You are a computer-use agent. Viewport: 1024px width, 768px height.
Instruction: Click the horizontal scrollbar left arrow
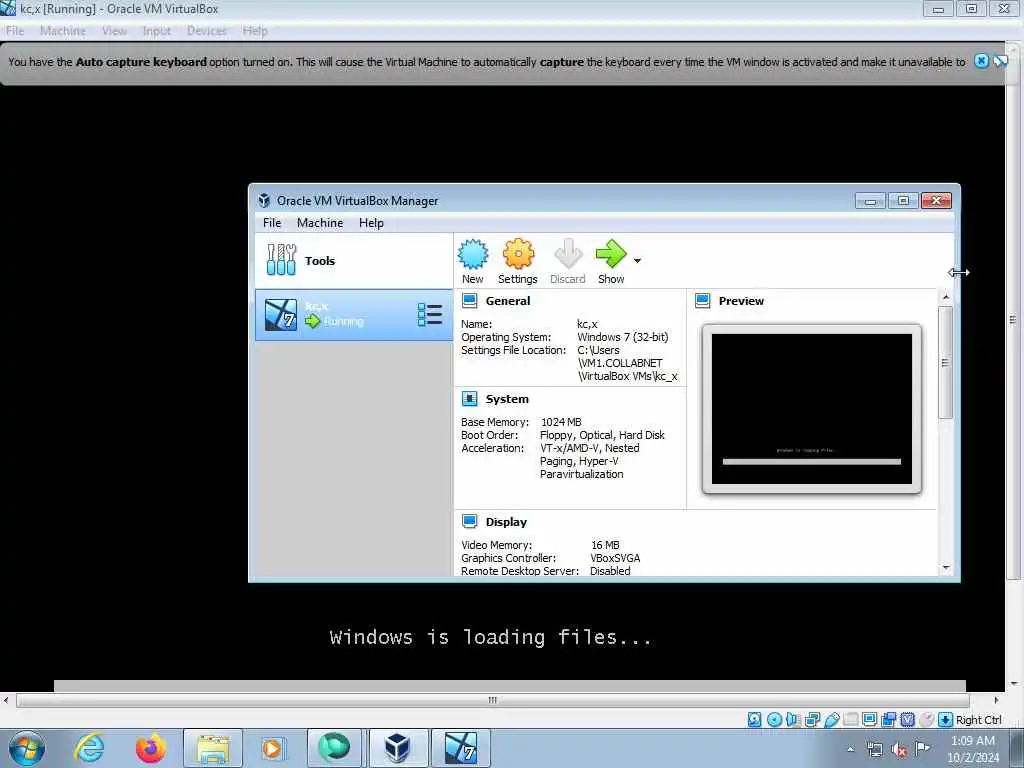pos(6,700)
